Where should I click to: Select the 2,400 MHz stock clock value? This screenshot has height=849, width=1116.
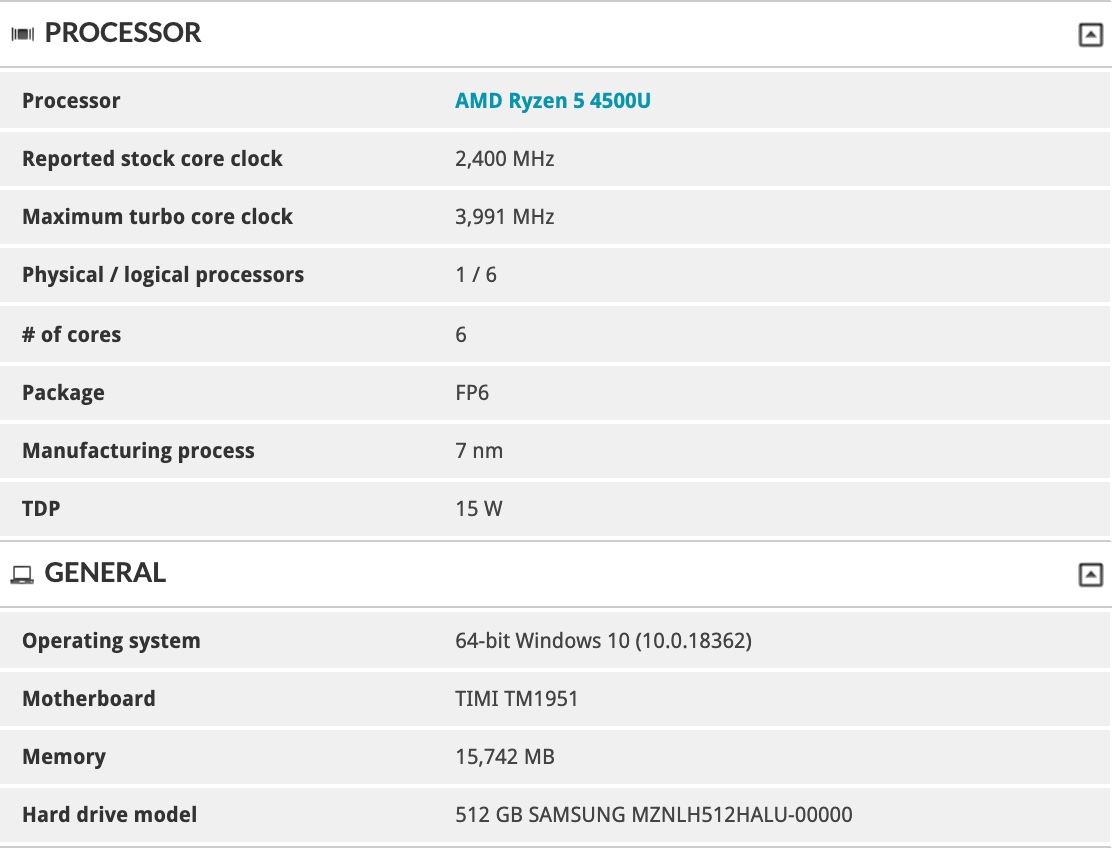click(504, 159)
